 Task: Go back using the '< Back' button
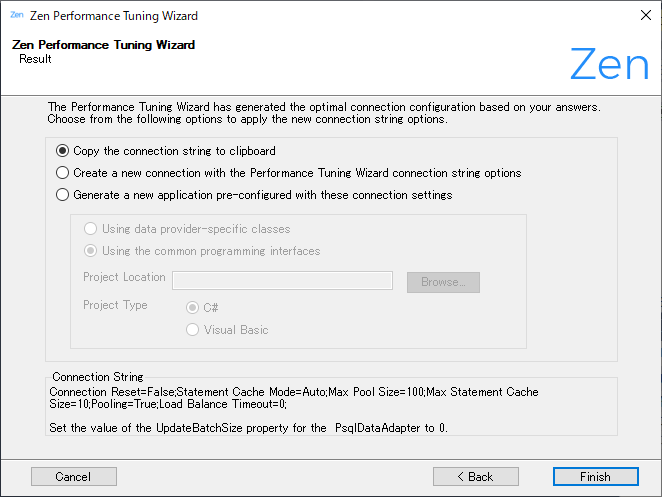click(475, 477)
